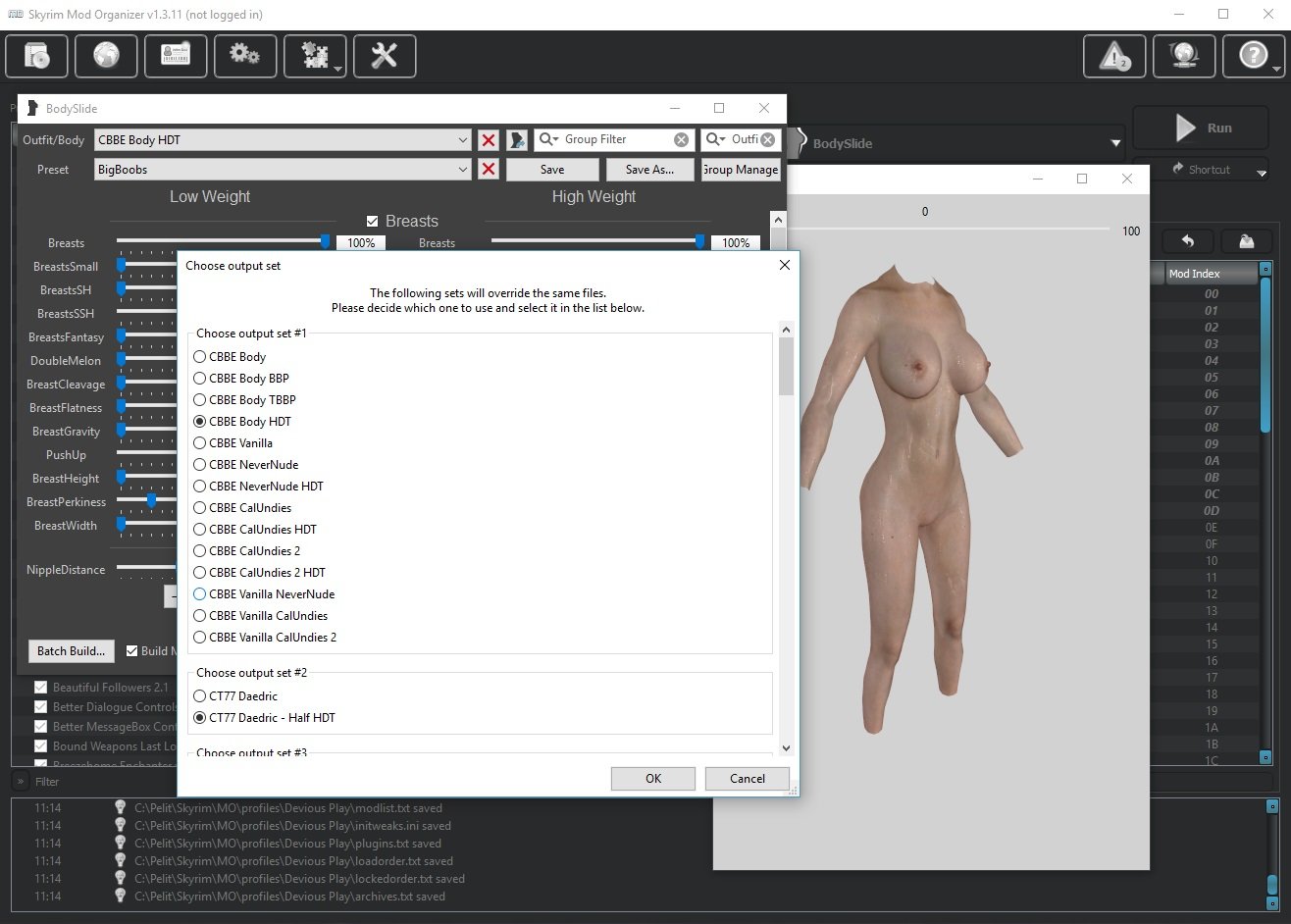
Task: Select CBBE NeverNude radio option
Action: tap(200, 465)
